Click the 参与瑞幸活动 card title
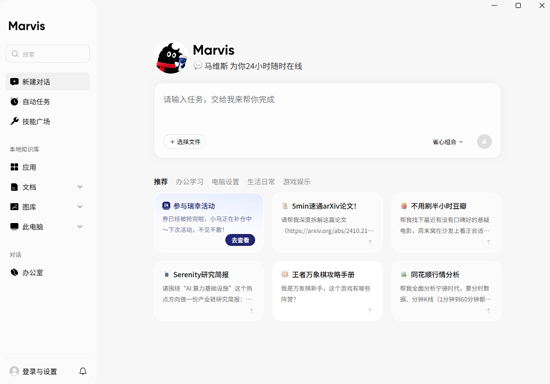The image size is (550, 384). click(x=194, y=206)
